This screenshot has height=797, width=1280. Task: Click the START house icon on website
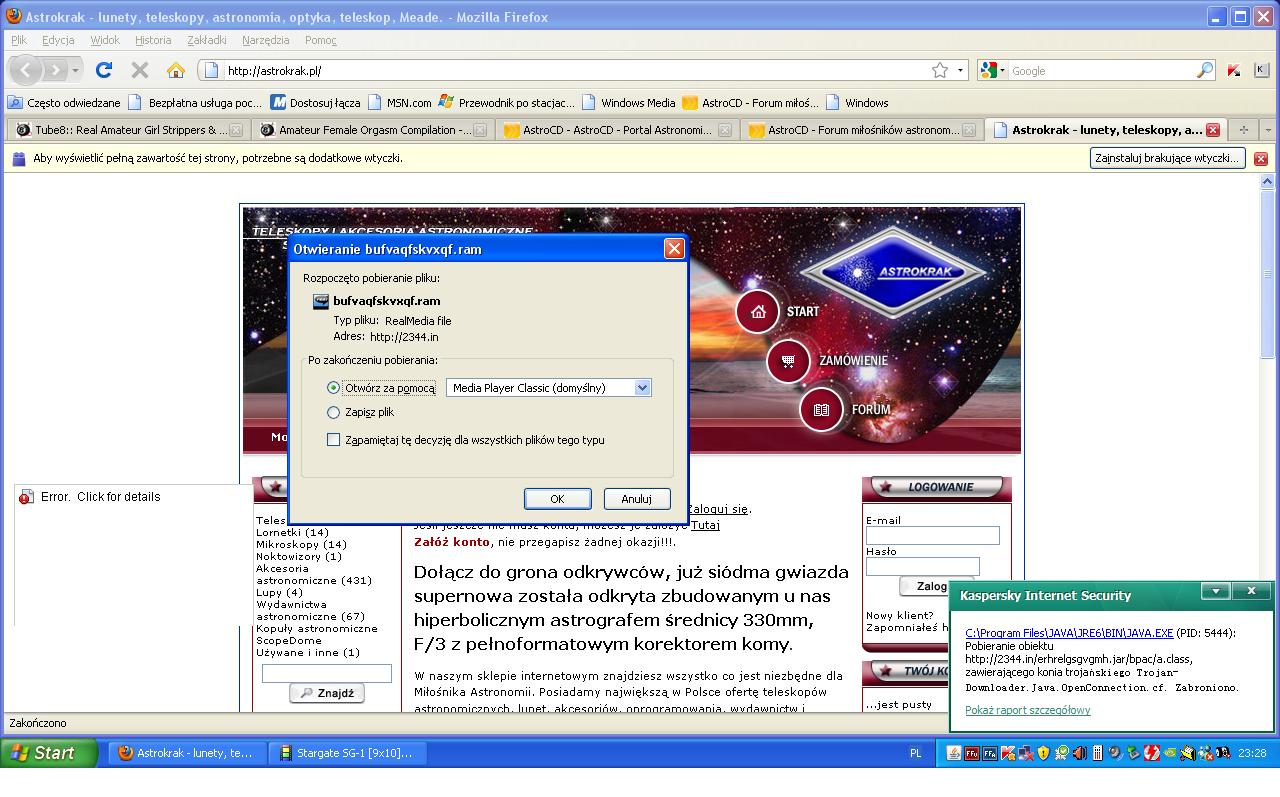758,311
